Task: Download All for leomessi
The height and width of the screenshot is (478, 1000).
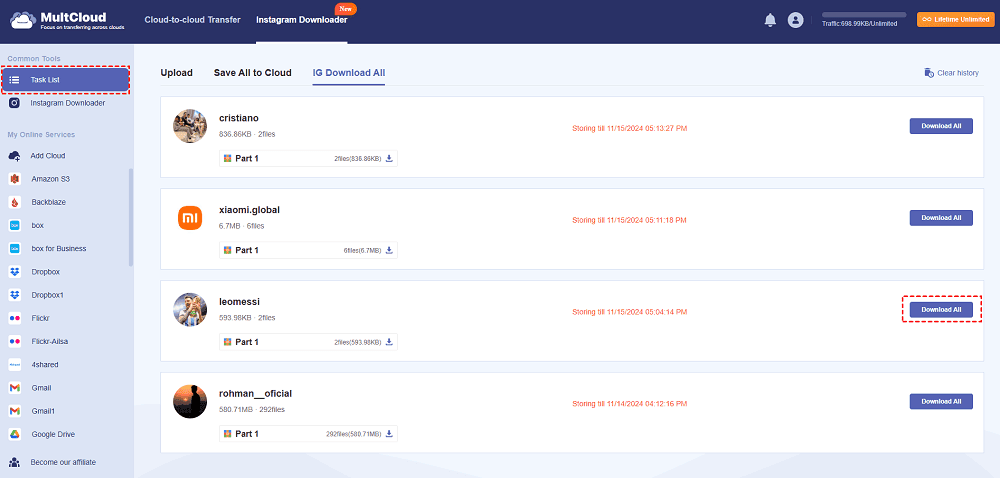Action: pos(941,310)
